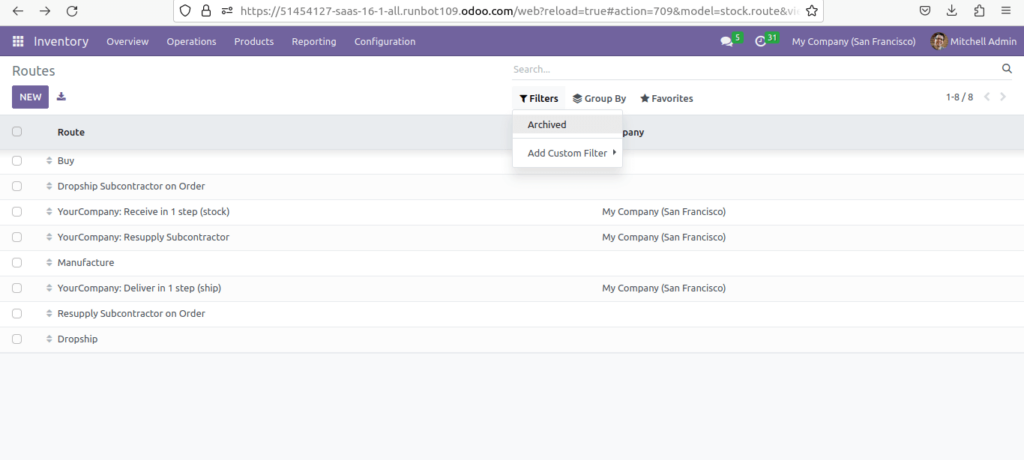
Task: Open the Products menu
Action: [x=254, y=41]
